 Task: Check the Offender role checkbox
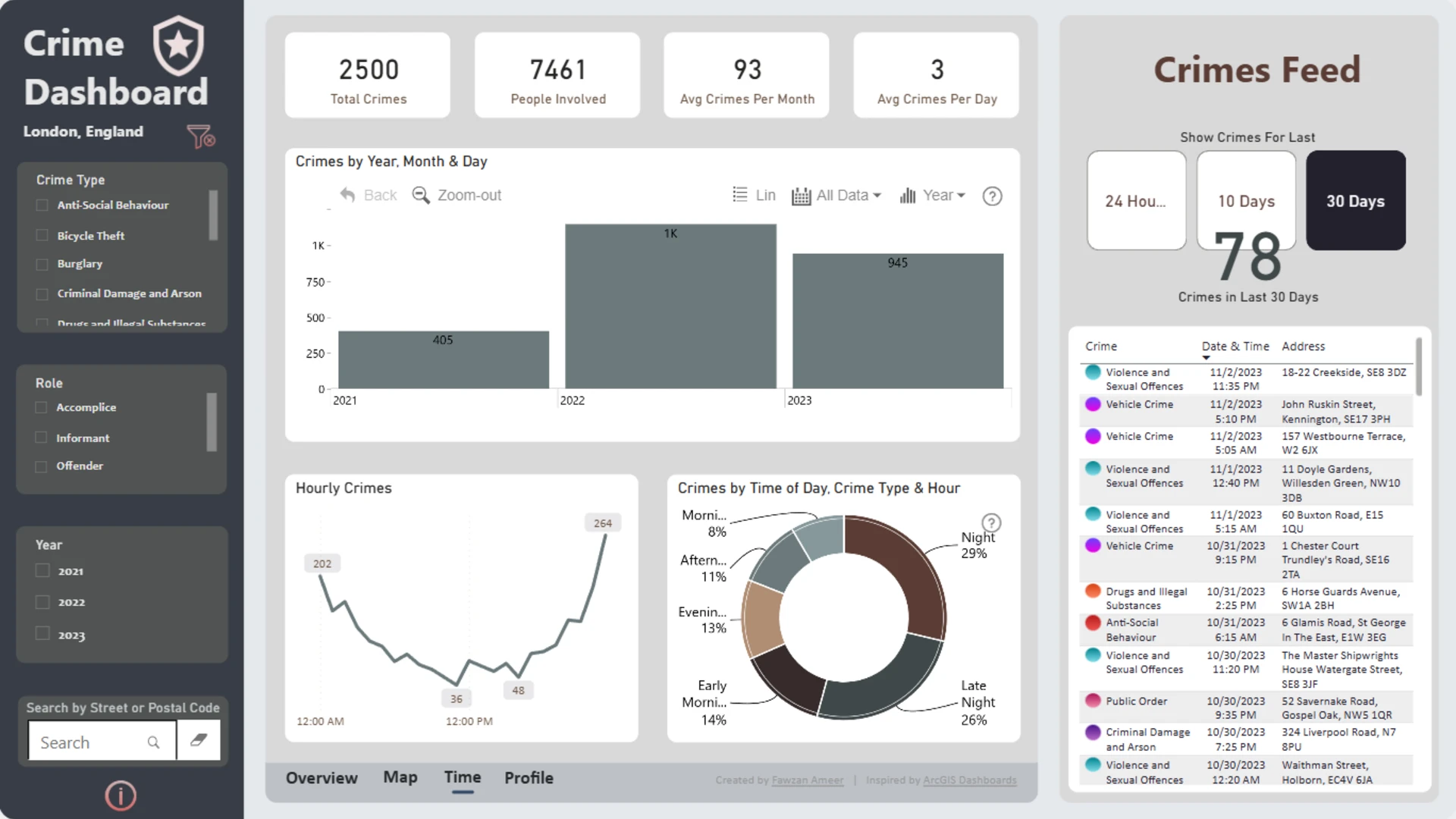[41, 466]
